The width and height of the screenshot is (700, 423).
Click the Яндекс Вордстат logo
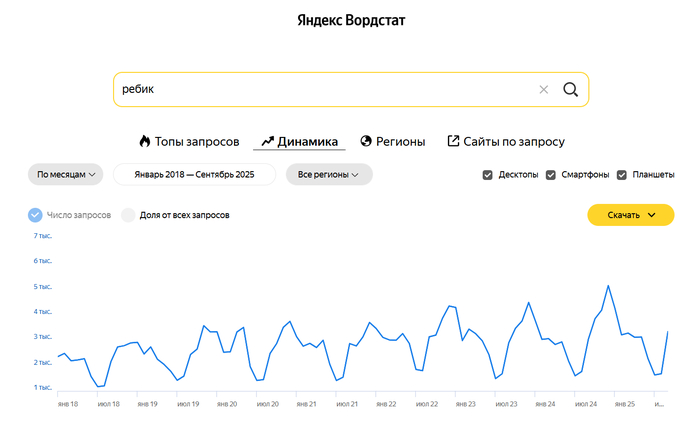[351, 20]
